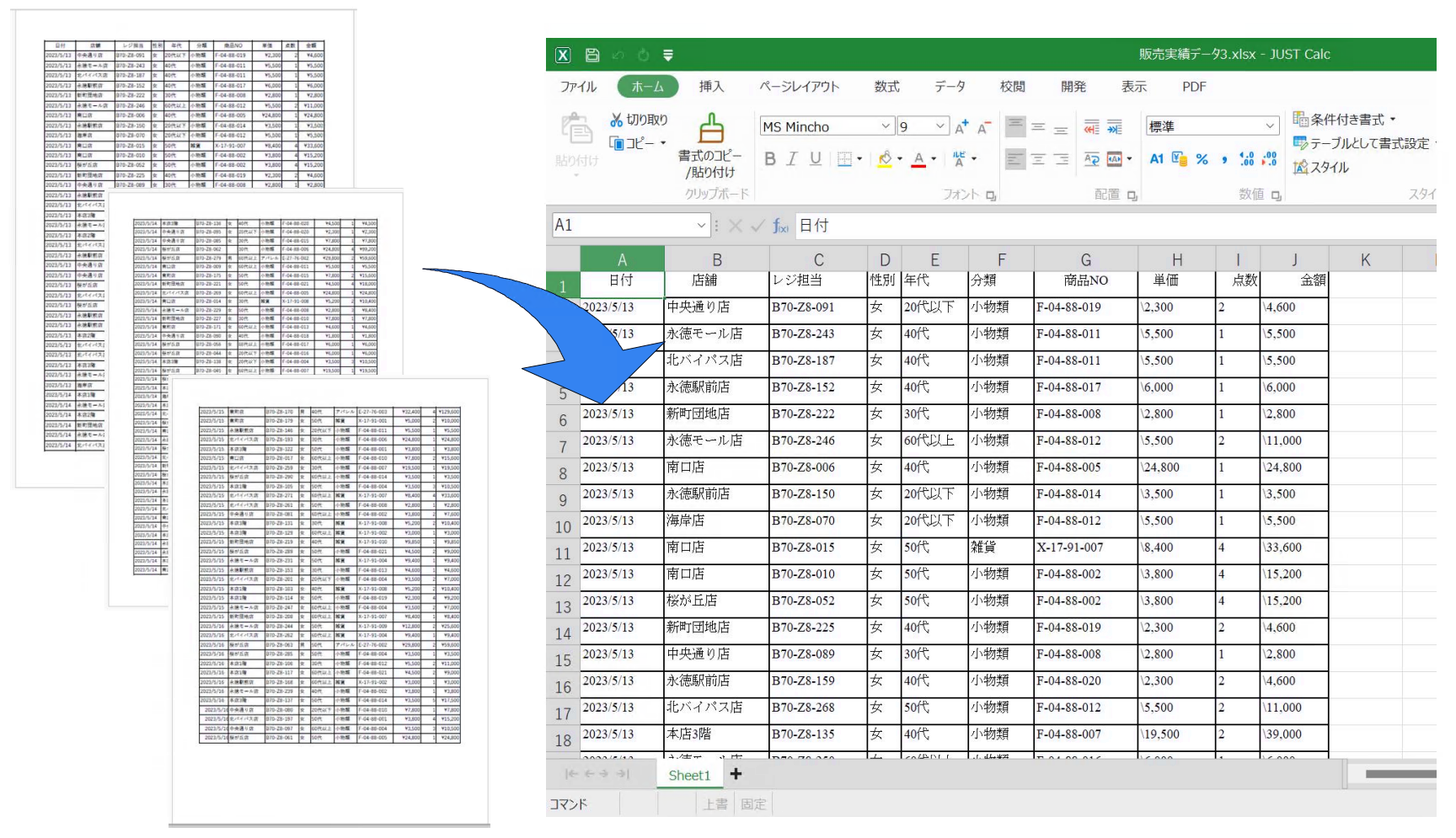The width and height of the screenshot is (1456, 838).
Task: Click the 条件付き書式 button
Action: pos(1345,120)
